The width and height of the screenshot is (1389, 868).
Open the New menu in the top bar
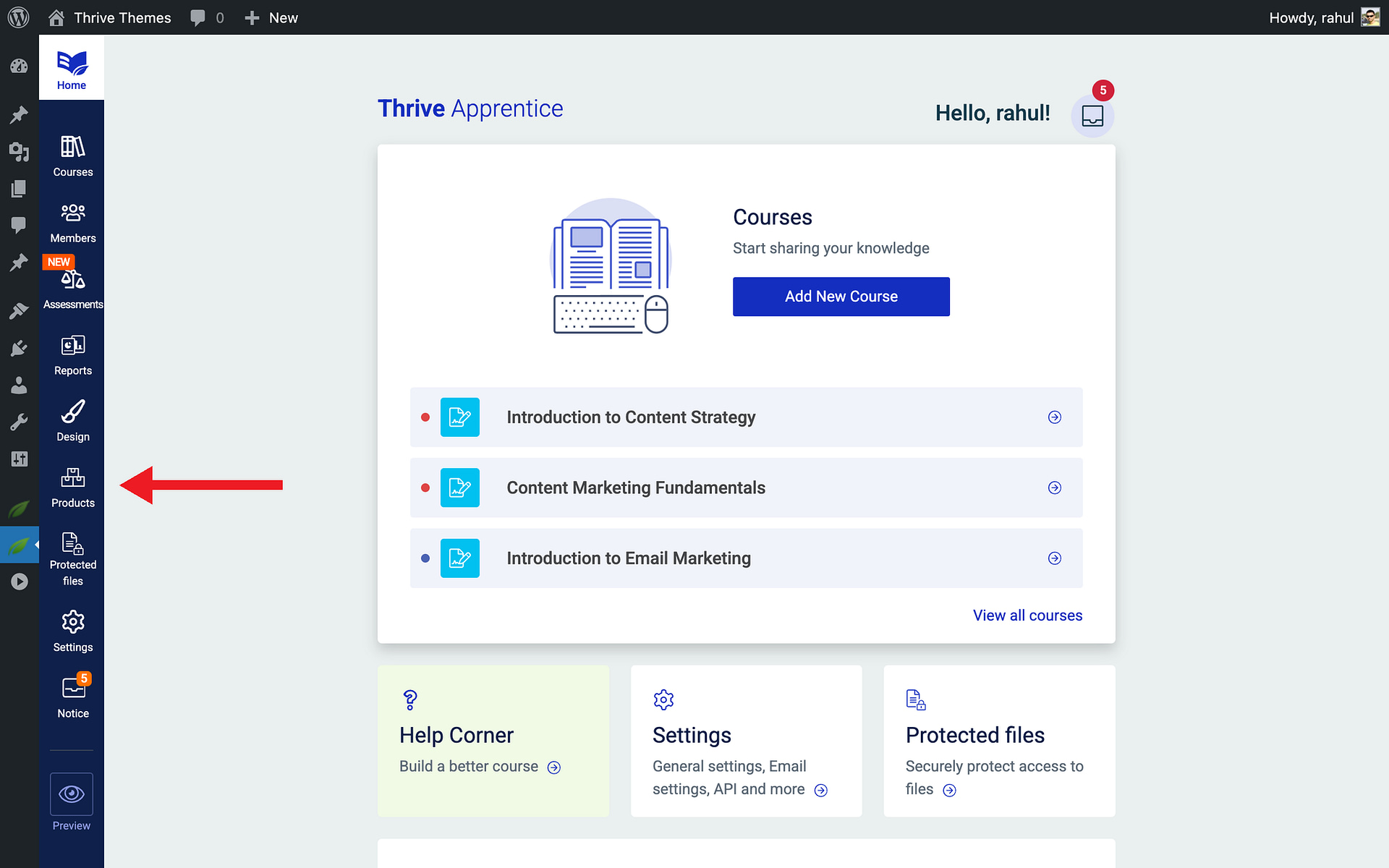pos(271,17)
